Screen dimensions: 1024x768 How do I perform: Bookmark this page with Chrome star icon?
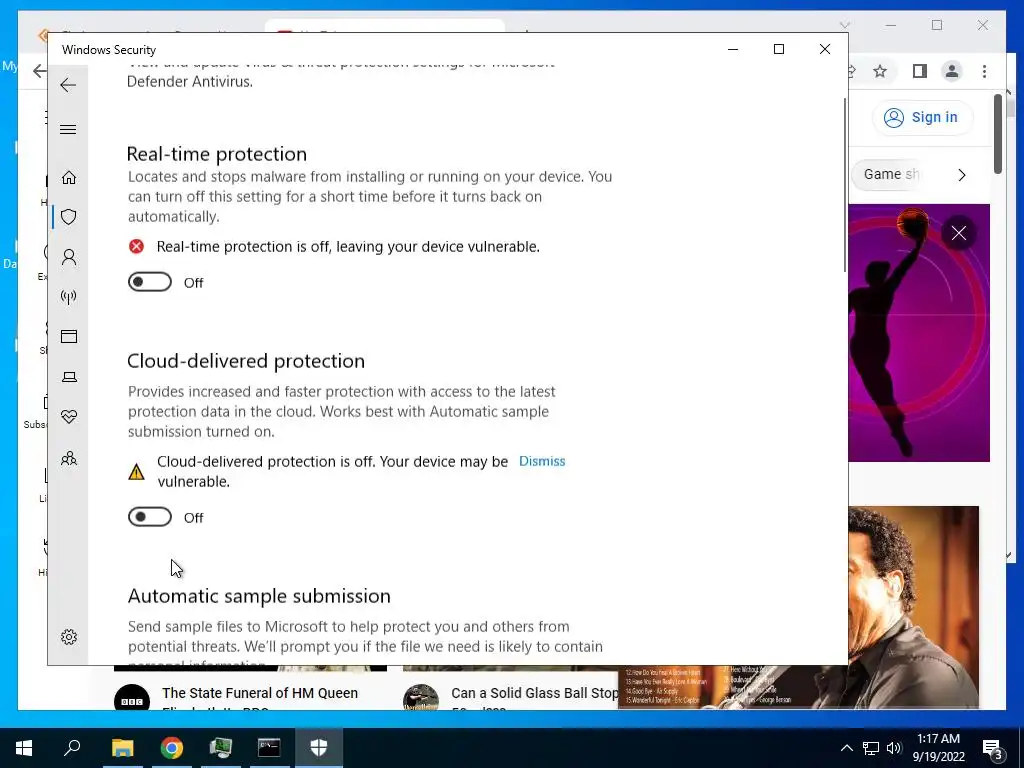coord(880,71)
